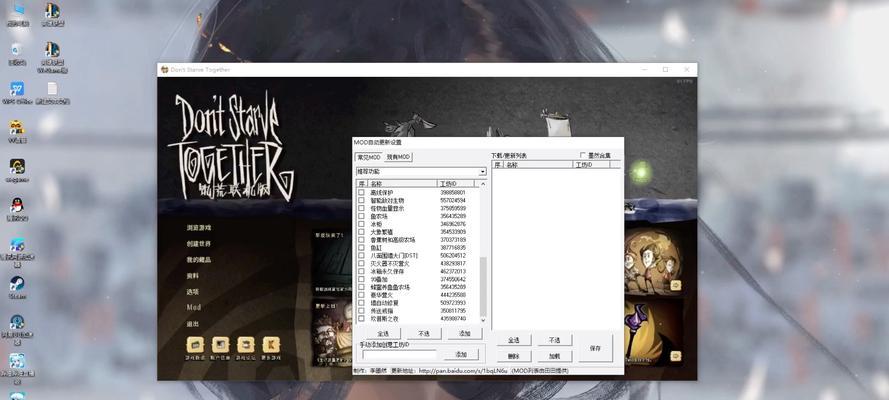Open 选项 in the game menu
The height and width of the screenshot is (400, 889).
click(193, 291)
